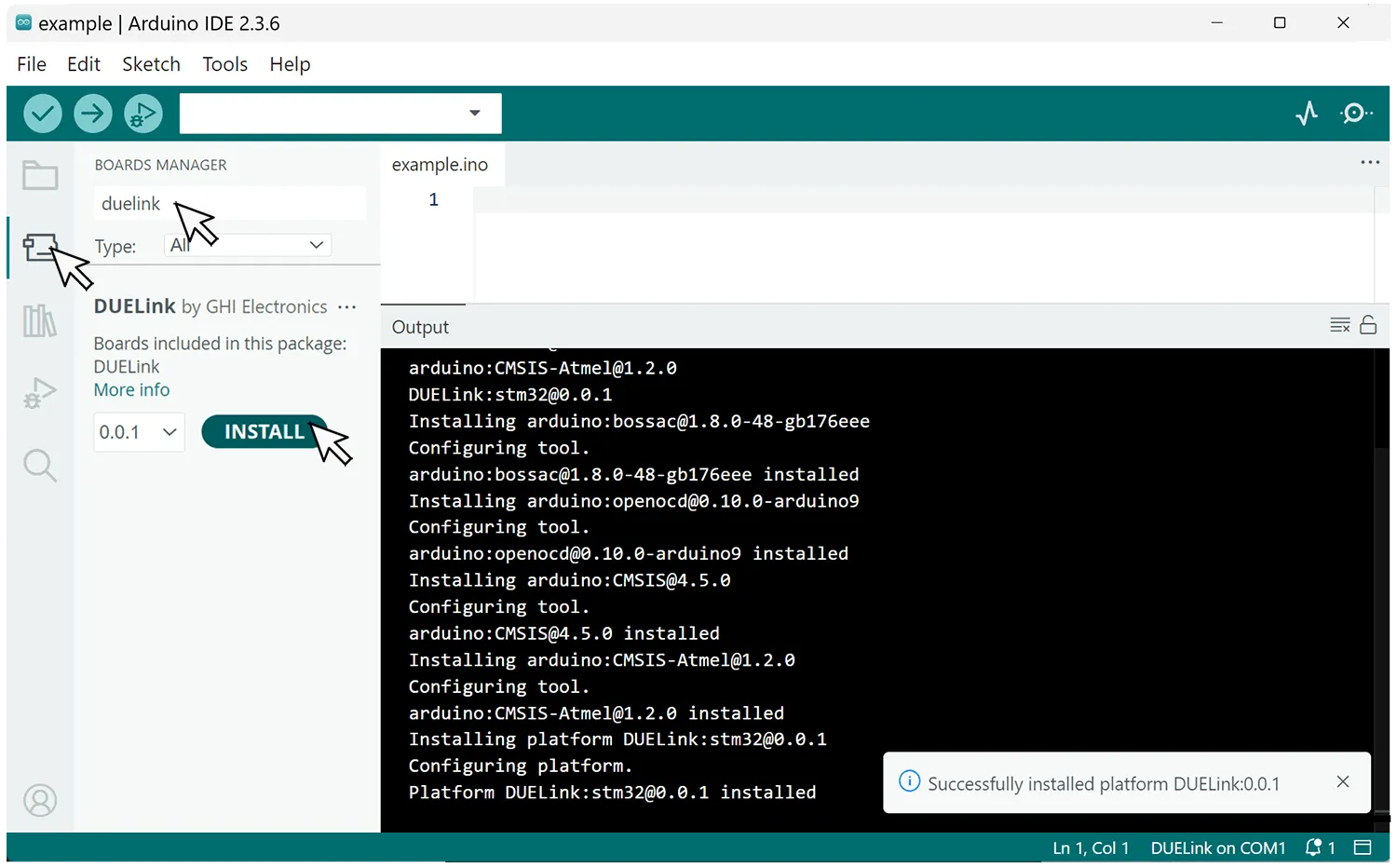Expand the 0.0.1 version dropdown
Viewport: 1397px width, 868px height.
tap(139, 432)
